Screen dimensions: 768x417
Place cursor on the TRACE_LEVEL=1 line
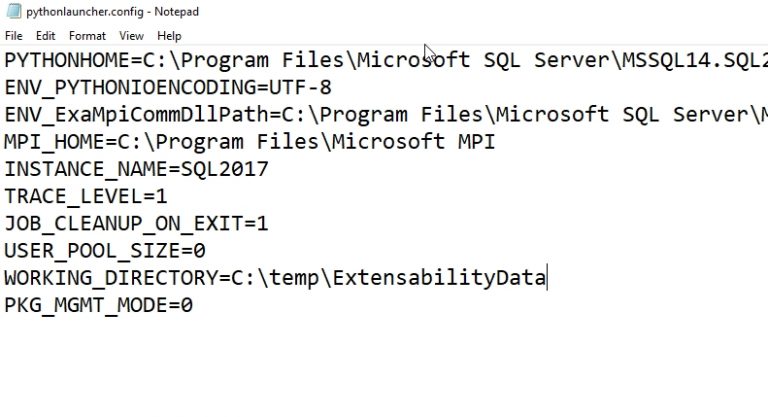click(86, 196)
